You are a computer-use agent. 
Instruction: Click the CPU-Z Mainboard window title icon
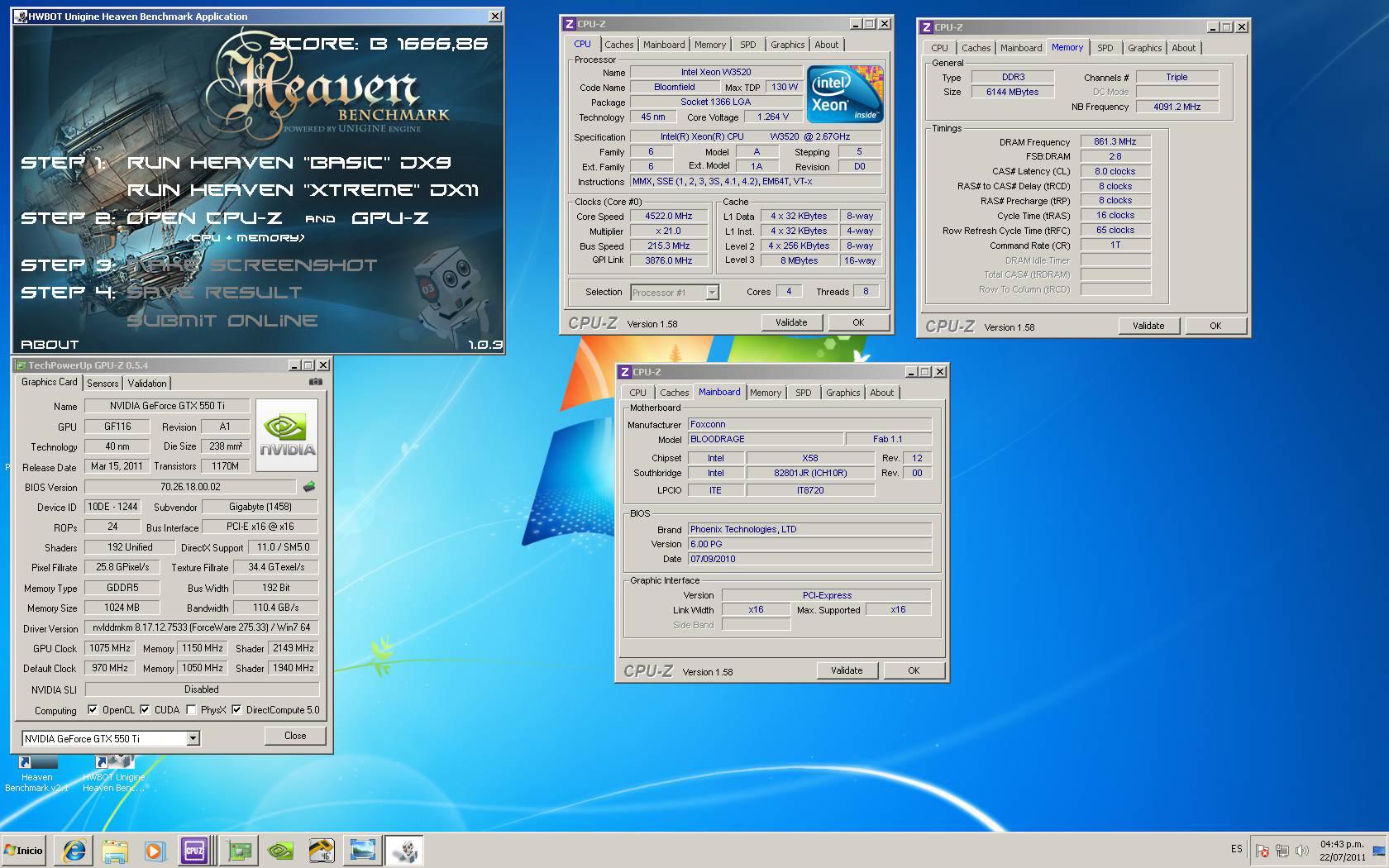[x=625, y=372]
